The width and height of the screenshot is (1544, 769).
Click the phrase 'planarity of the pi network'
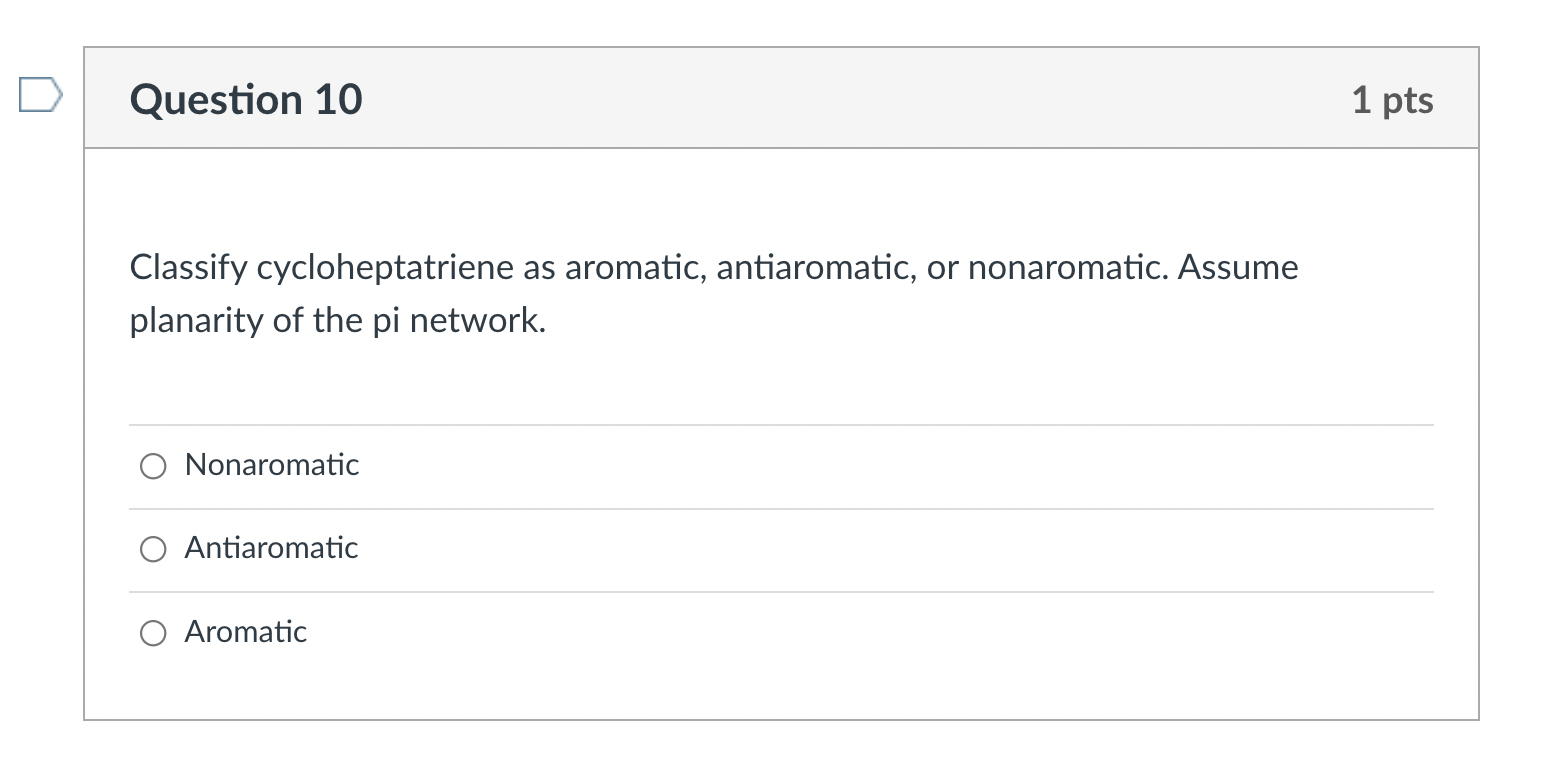pyautogui.click(x=337, y=321)
